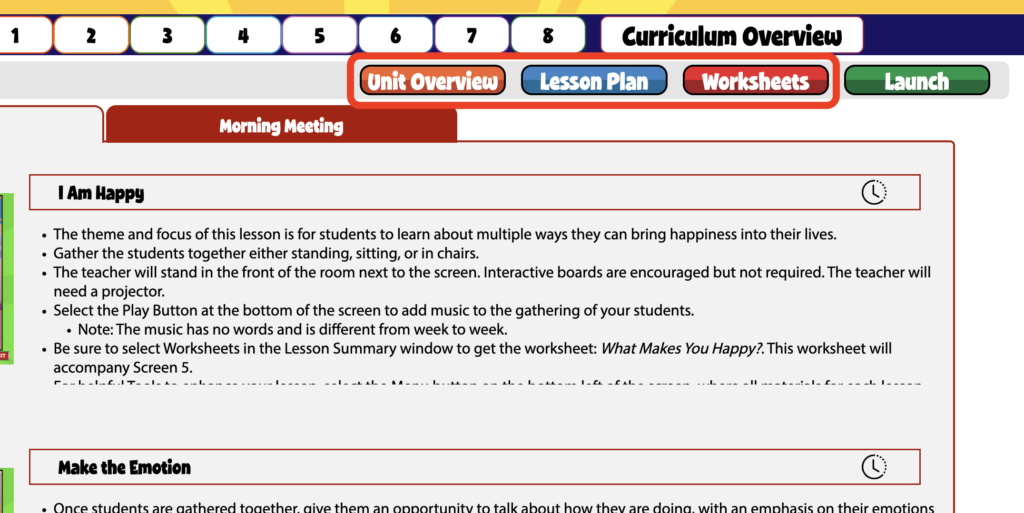
Task: Select unit number 6
Action: pyautogui.click(x=396, y=35)
